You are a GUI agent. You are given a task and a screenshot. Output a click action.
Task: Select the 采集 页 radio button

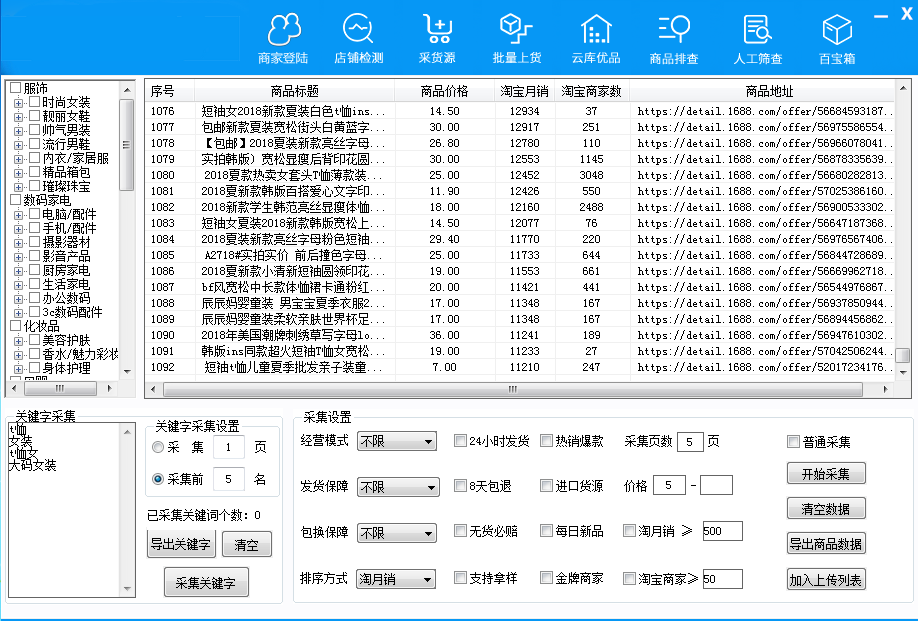[x=157, y=447]
